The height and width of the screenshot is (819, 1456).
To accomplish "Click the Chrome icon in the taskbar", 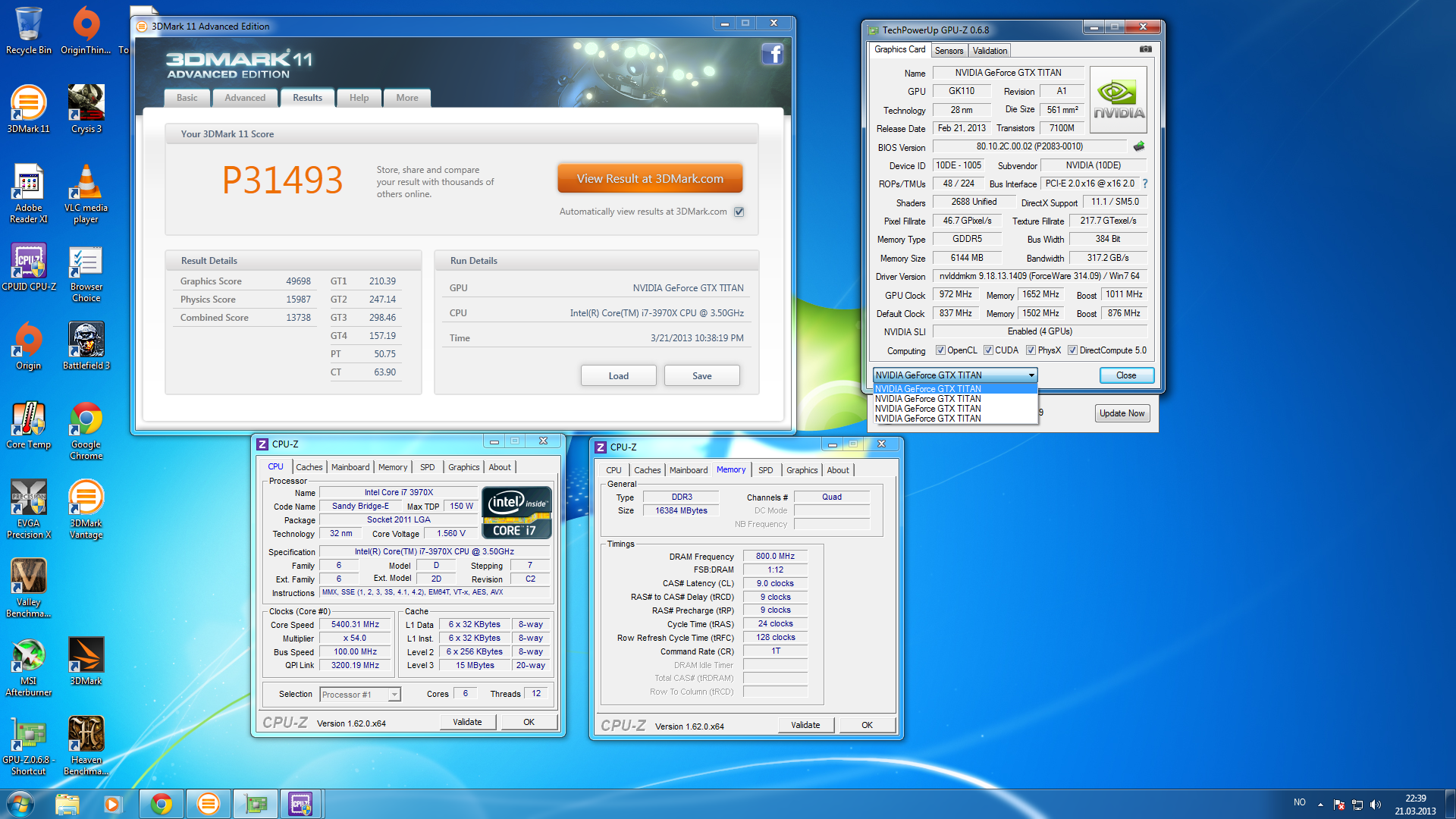I will (161, 804).
